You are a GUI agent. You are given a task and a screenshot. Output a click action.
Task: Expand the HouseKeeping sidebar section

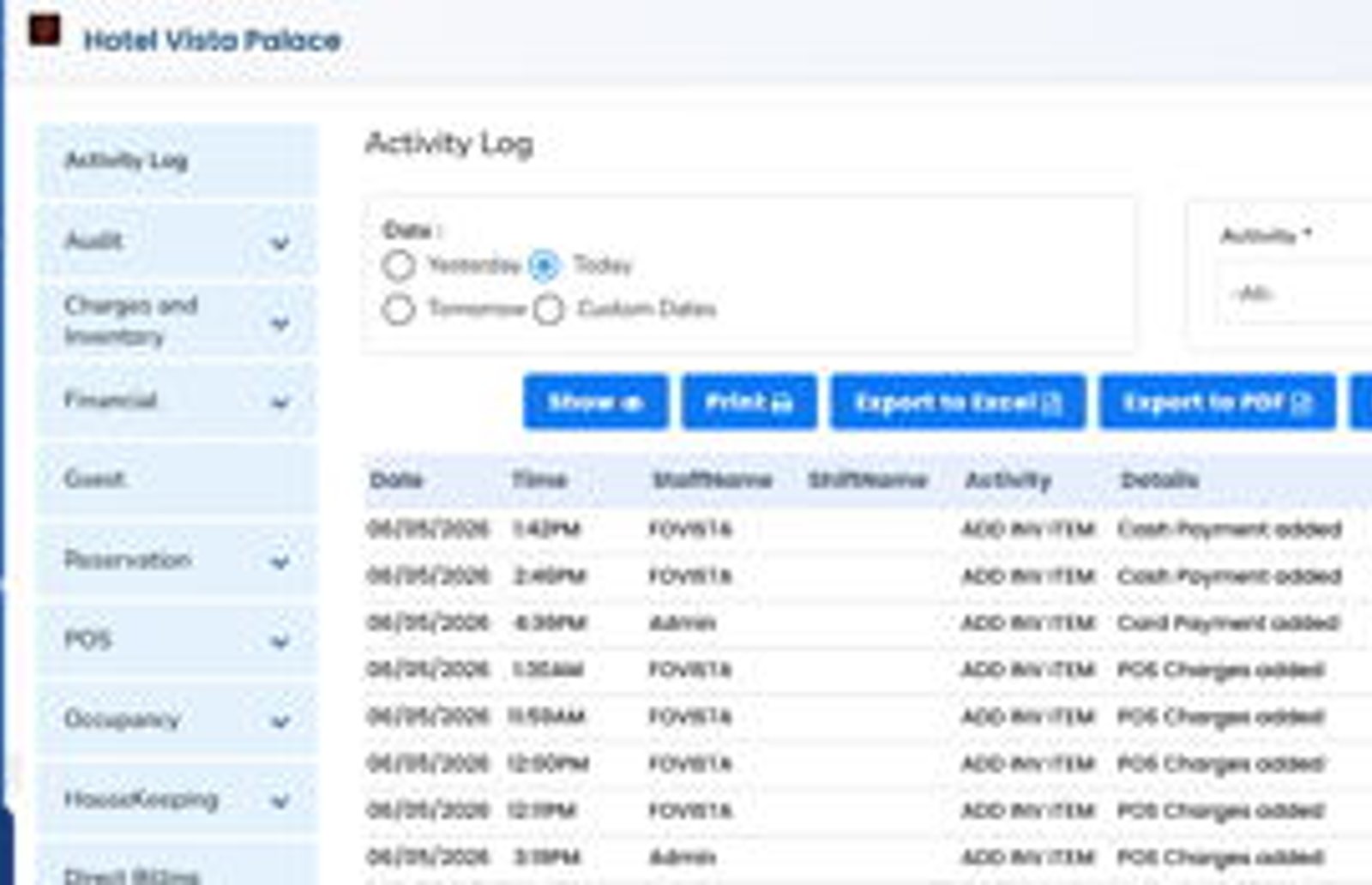point(177,799)
